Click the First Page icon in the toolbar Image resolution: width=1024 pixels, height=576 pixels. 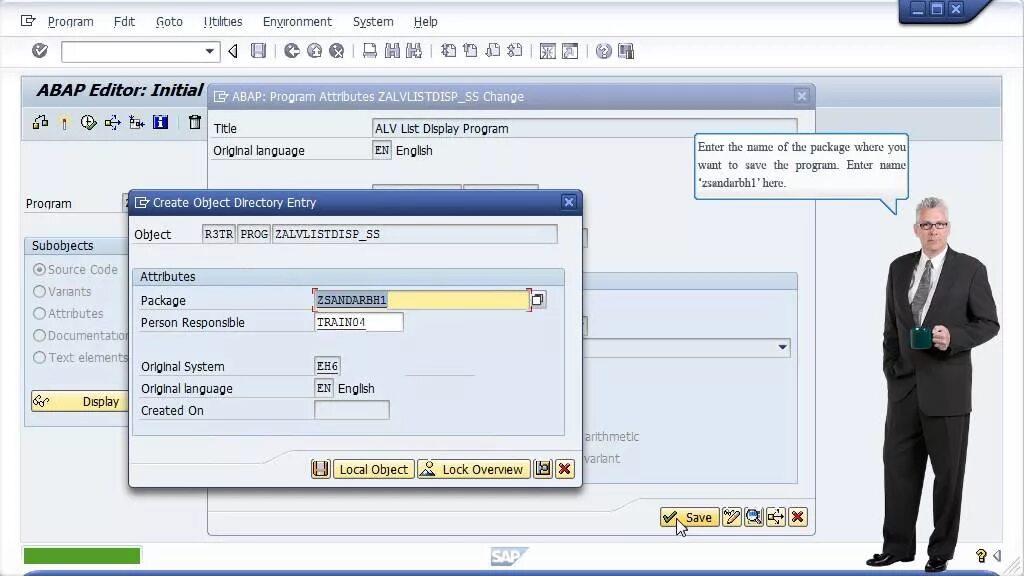point(448,51)
